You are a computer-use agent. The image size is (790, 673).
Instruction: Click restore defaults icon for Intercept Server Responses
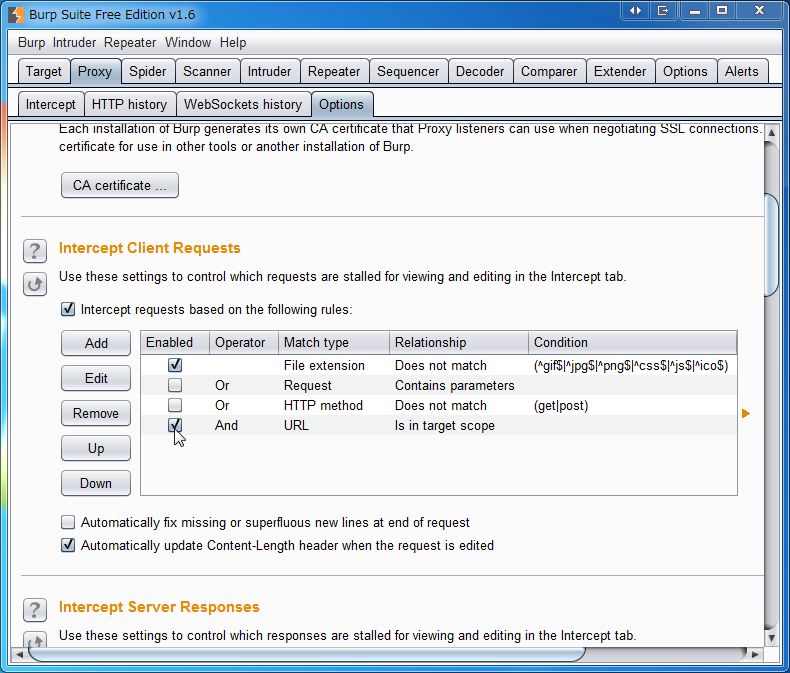[x=35, y=639]
